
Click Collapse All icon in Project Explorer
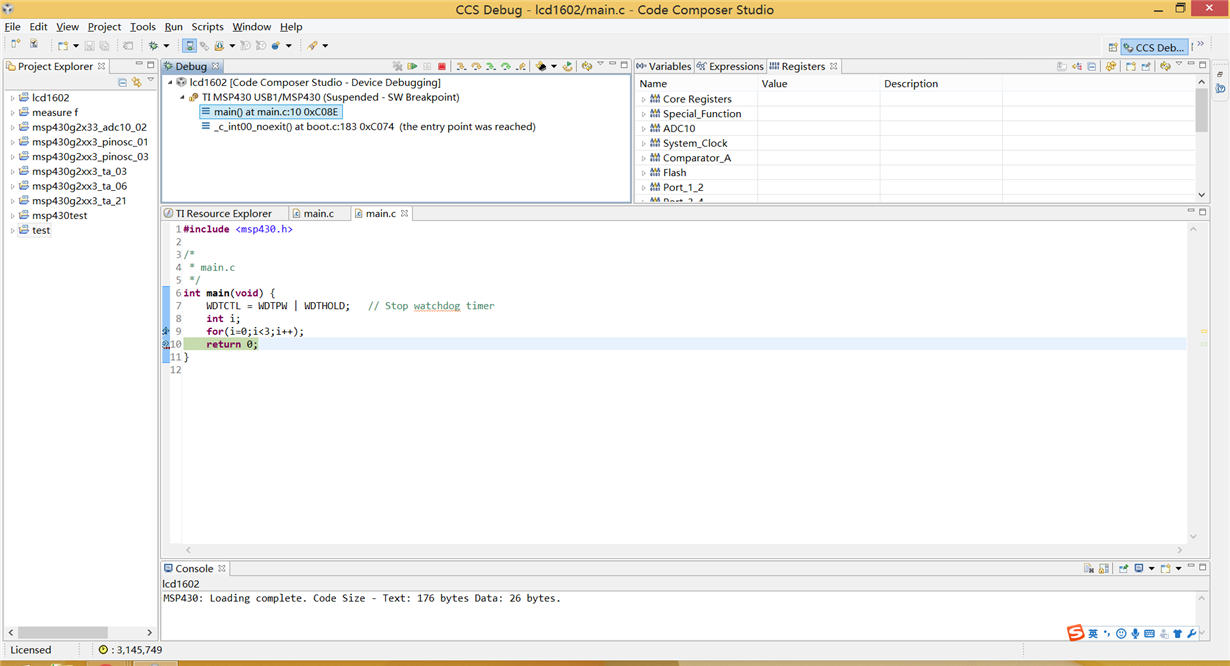coord(123,83)
